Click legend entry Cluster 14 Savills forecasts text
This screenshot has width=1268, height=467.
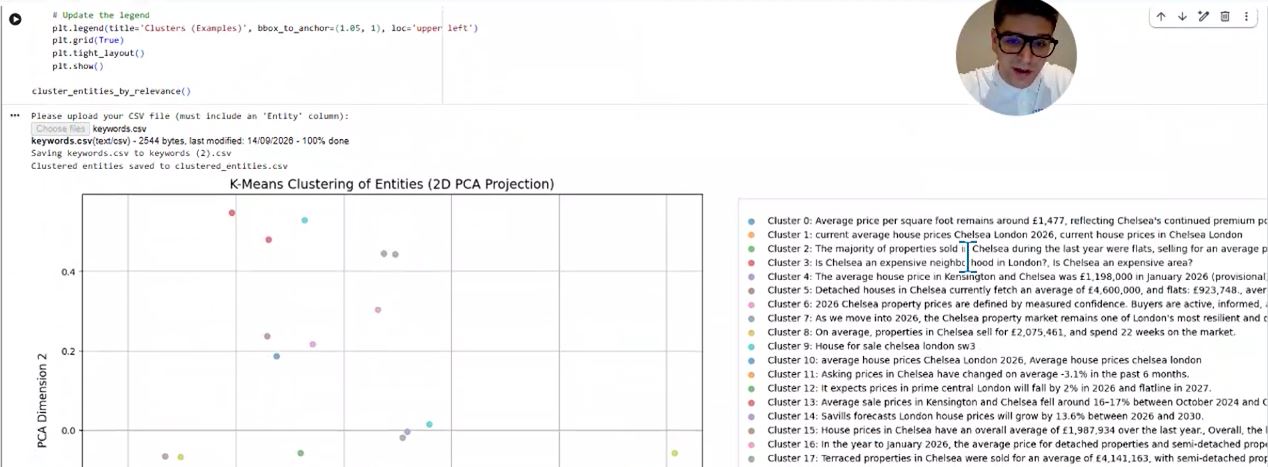tap(986, 416)
